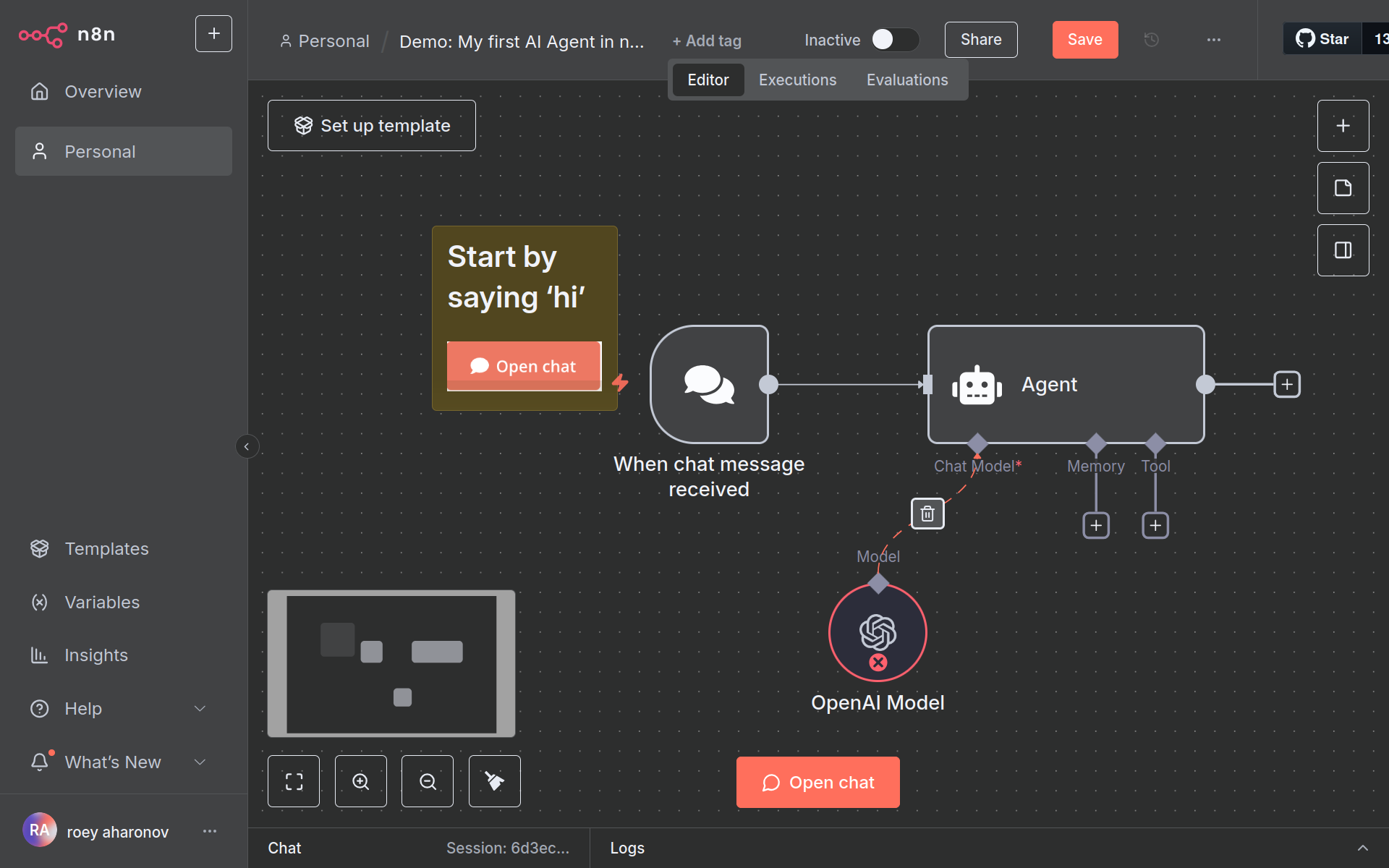
Task: Add a sticky note from right toolbar
Action: click(x=1343, y=188)
